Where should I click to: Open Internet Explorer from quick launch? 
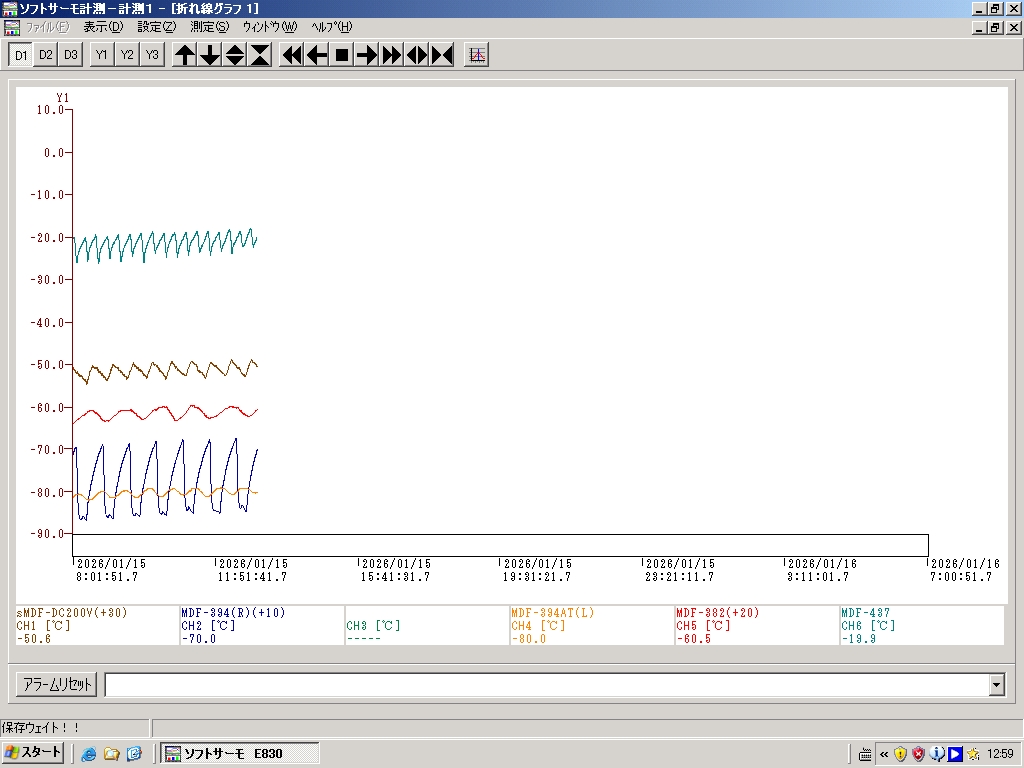point(89,753)
